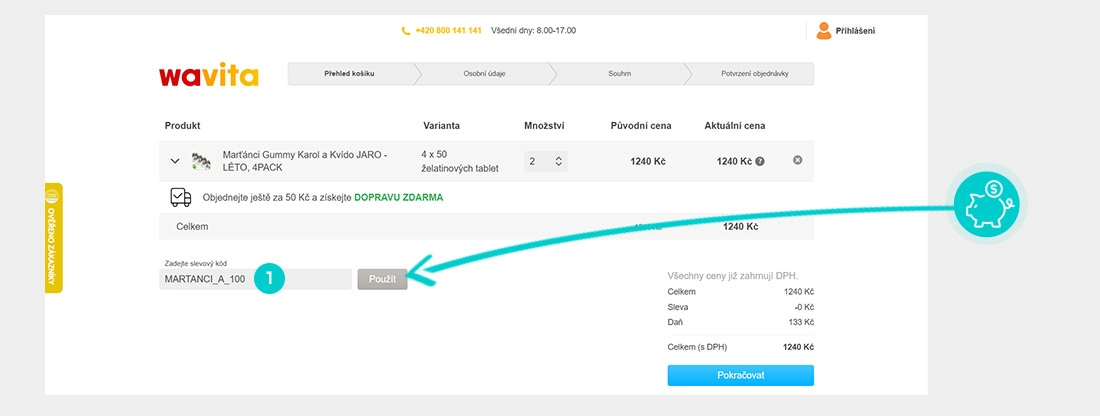Click the Daň 133 Kč summary row
Image resolution: width=1100 pixels, height=416 pixels.
tap(742, 323)
